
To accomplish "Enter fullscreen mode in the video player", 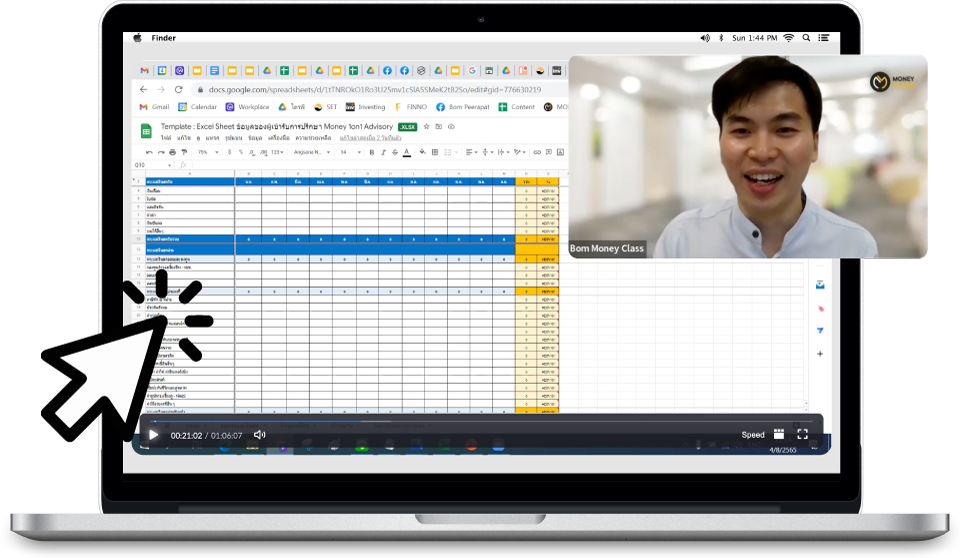I will (802, 434).
